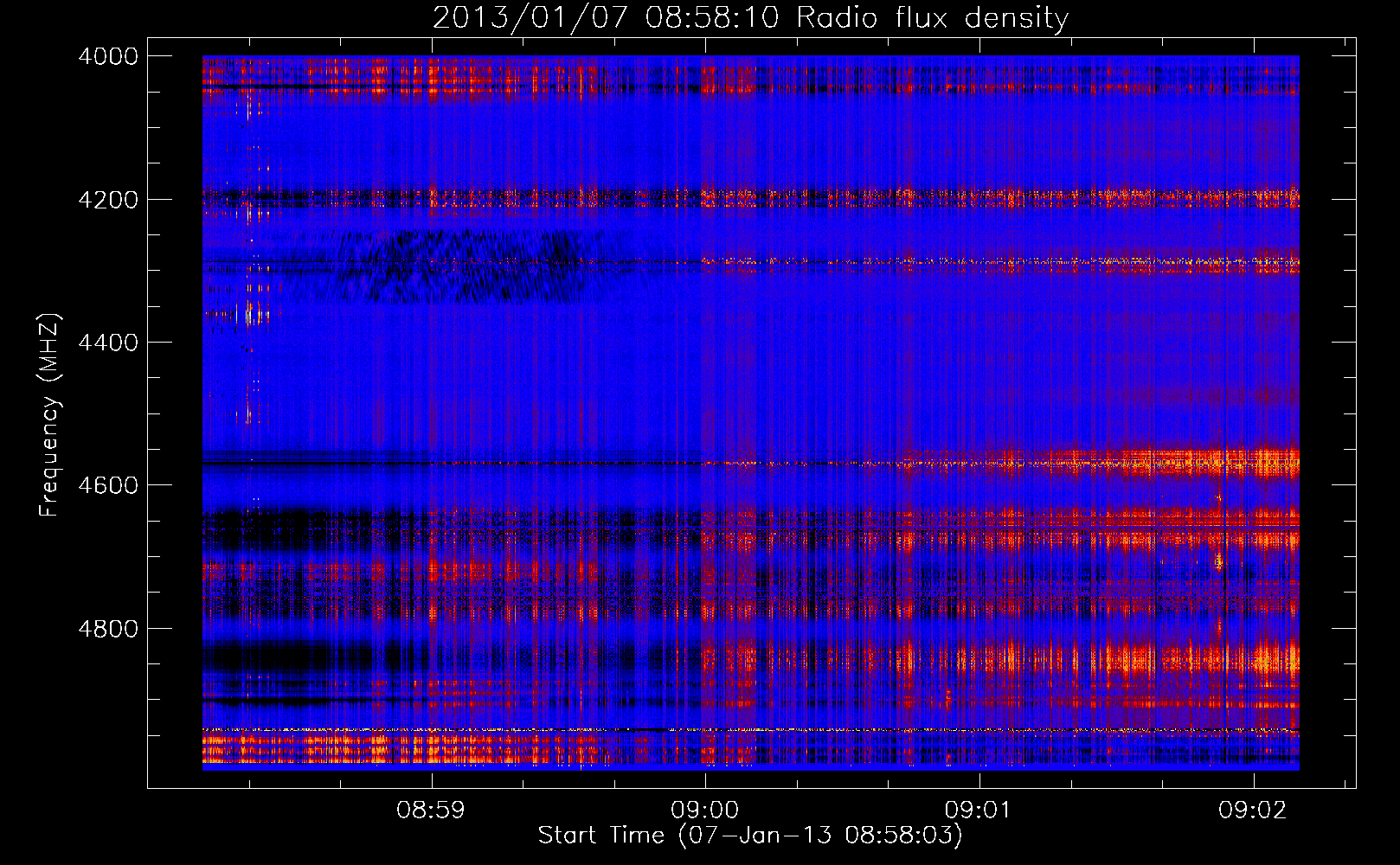The width and height of the screenshot is (1400, 865).
Task: Click the 09:00 time tick label
Action: pyautogui.click(x=705, y=811)
